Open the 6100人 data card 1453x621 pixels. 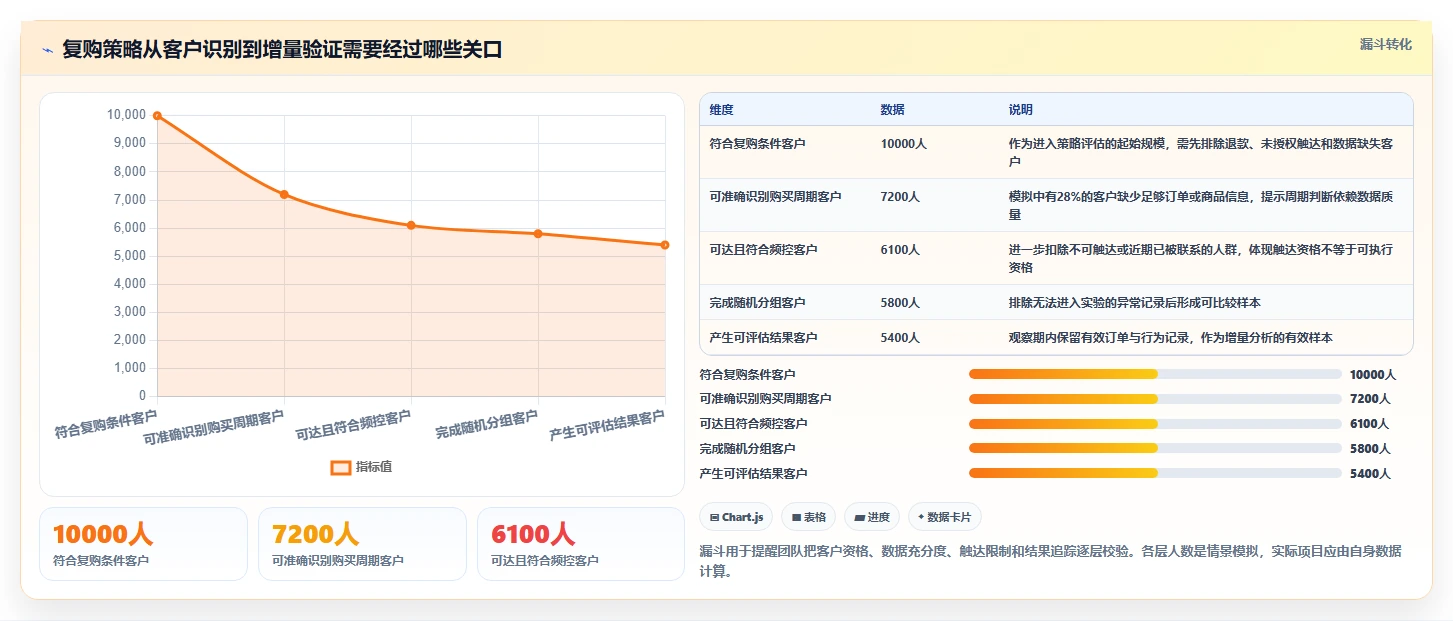point(581,544)
